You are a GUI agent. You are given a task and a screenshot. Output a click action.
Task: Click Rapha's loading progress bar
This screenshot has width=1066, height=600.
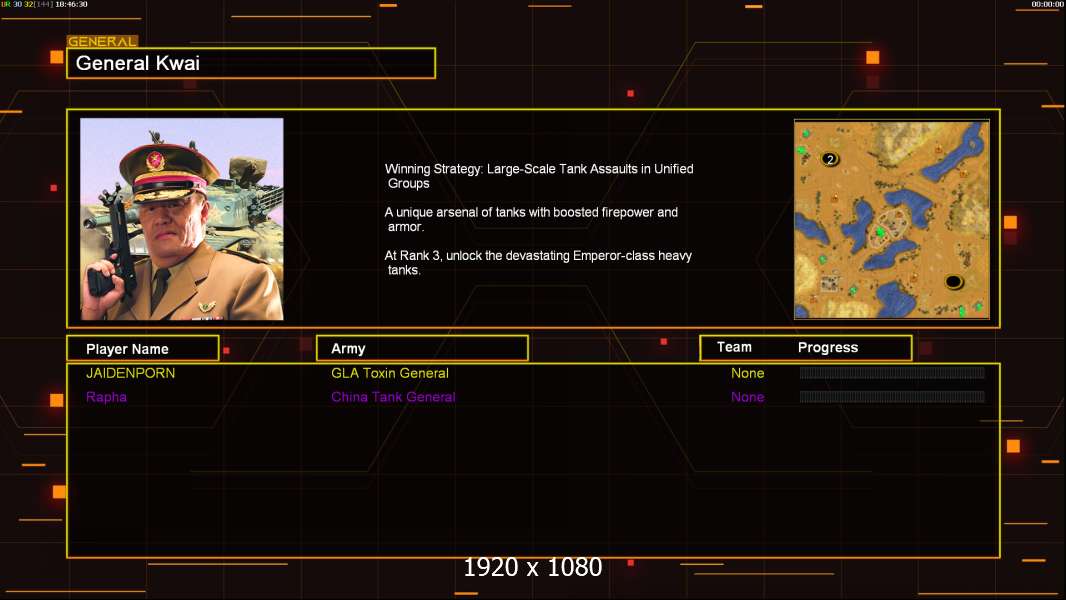pyautogui.click(x=892, y=396)
